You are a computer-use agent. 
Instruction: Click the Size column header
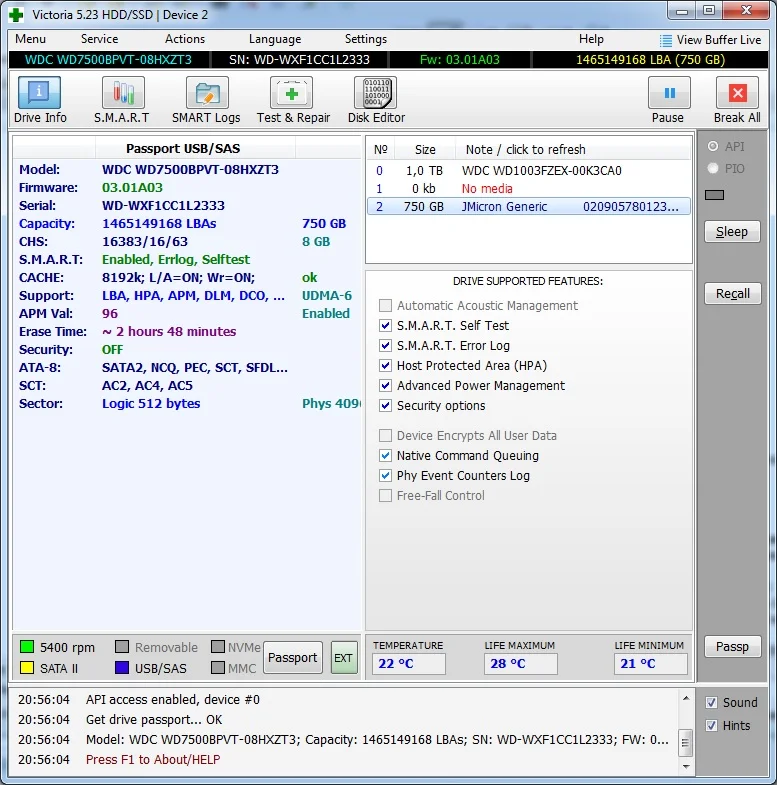[x=425, y=150]
